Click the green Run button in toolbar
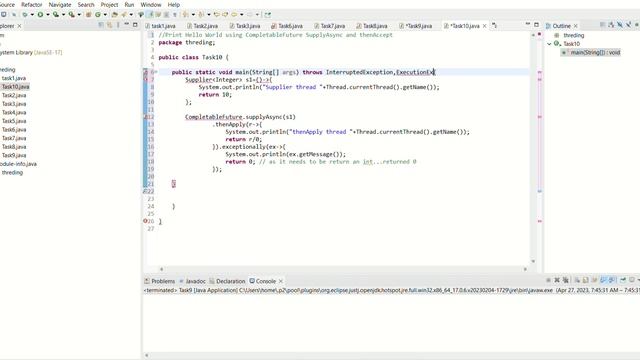640x360 pixels. point(40,15)
